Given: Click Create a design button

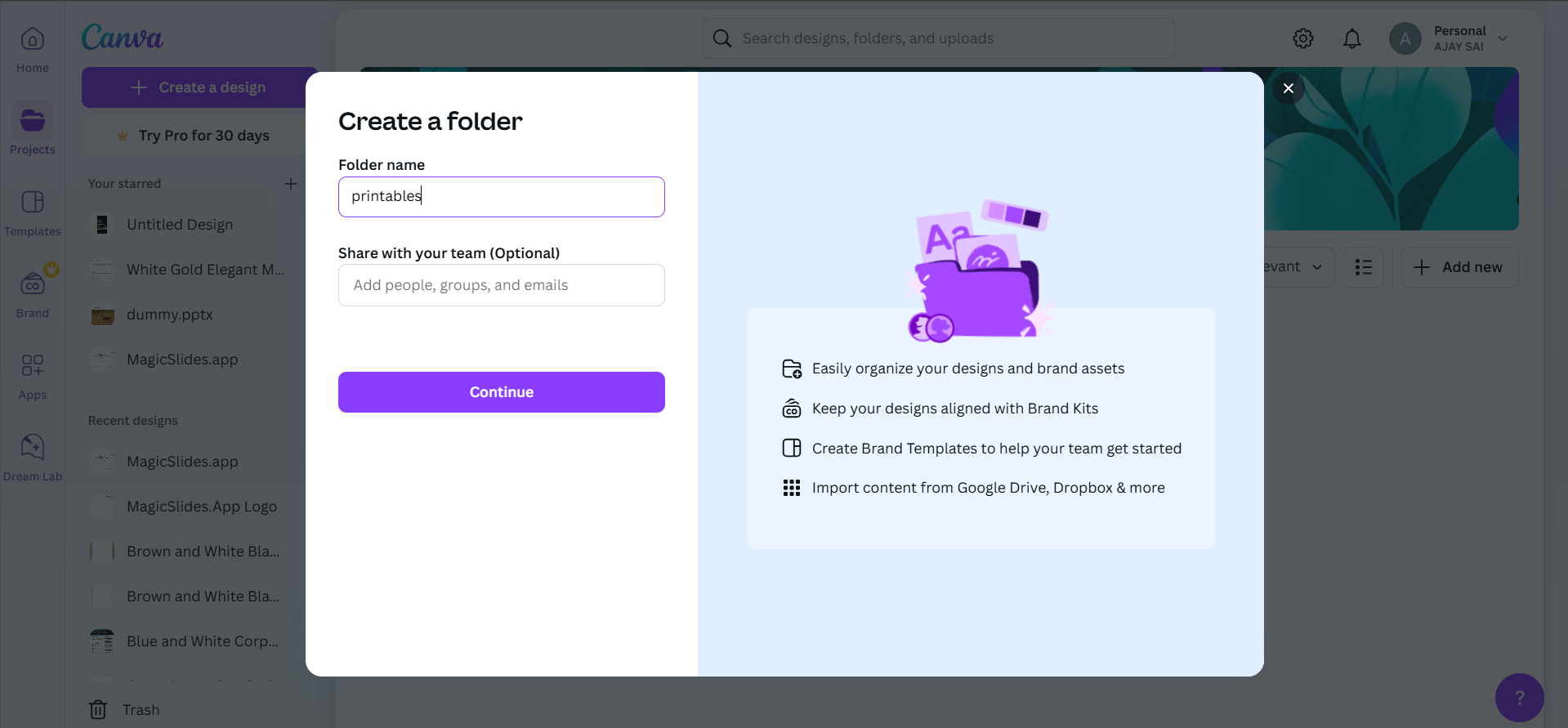Looking at the screenshot, I should pyautogui.click(x=199, y=87).
